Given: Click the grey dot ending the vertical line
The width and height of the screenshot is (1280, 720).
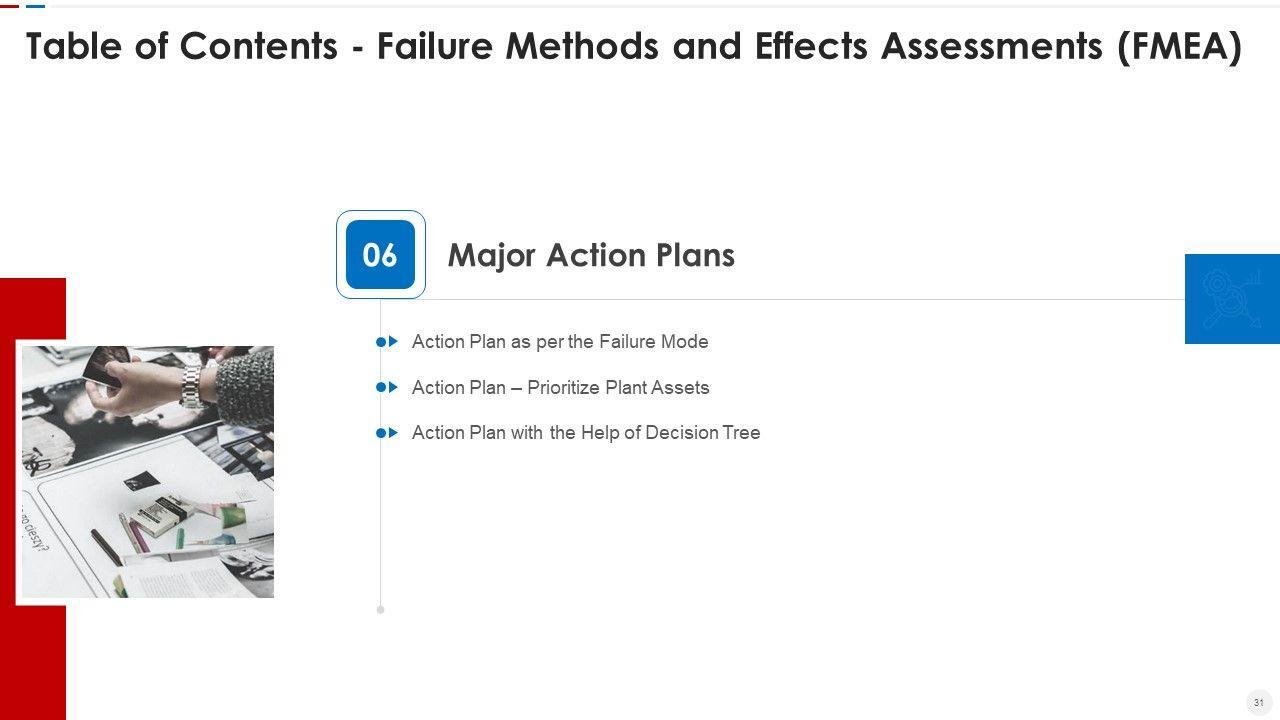Looking at the screenshot, I should tap(380, 609).
